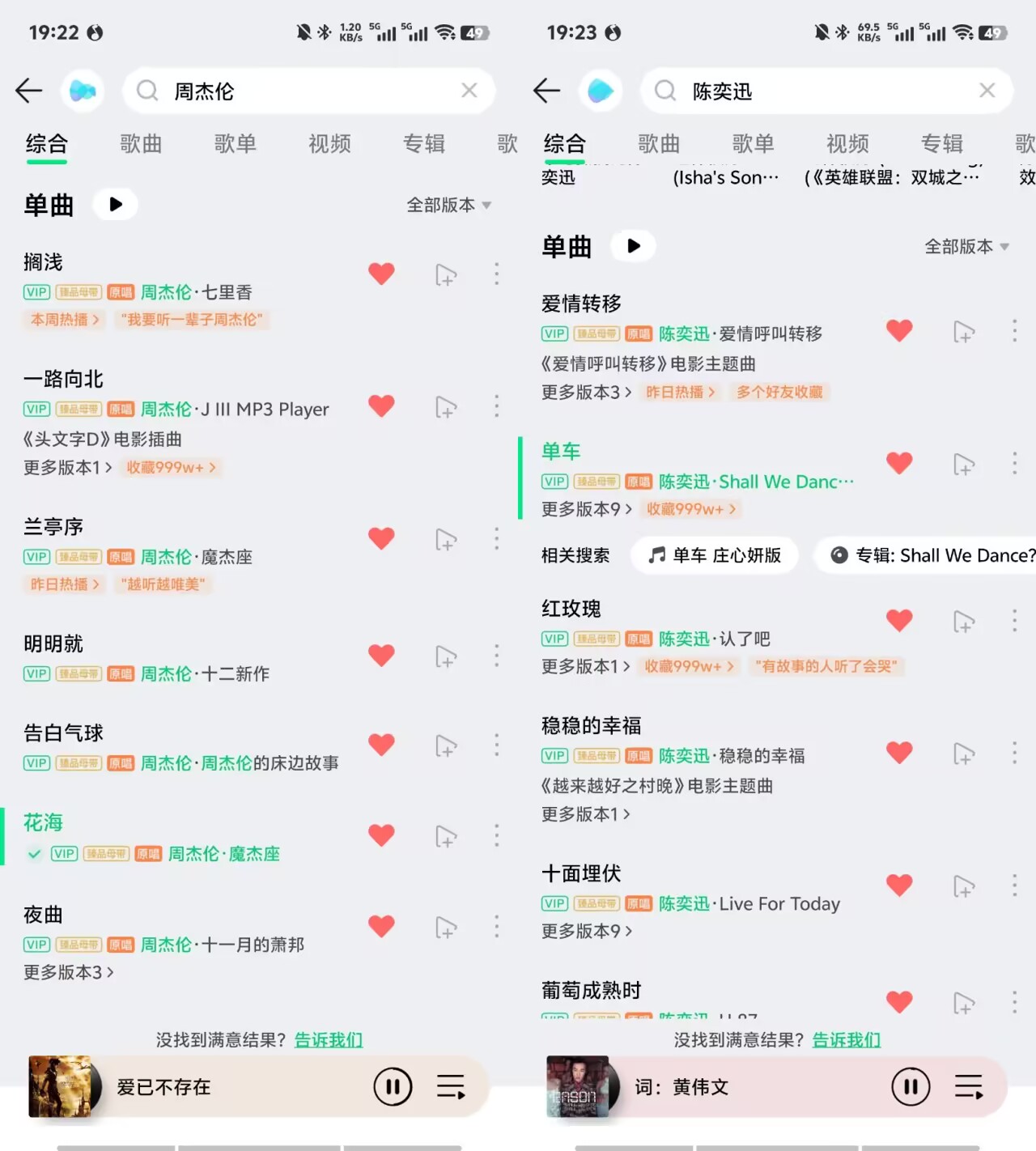The height and width of the screenshot is (1151, 1036).
Task: Add 稳稳的幸福 to play next queue
Action: (x=964, y=754)
